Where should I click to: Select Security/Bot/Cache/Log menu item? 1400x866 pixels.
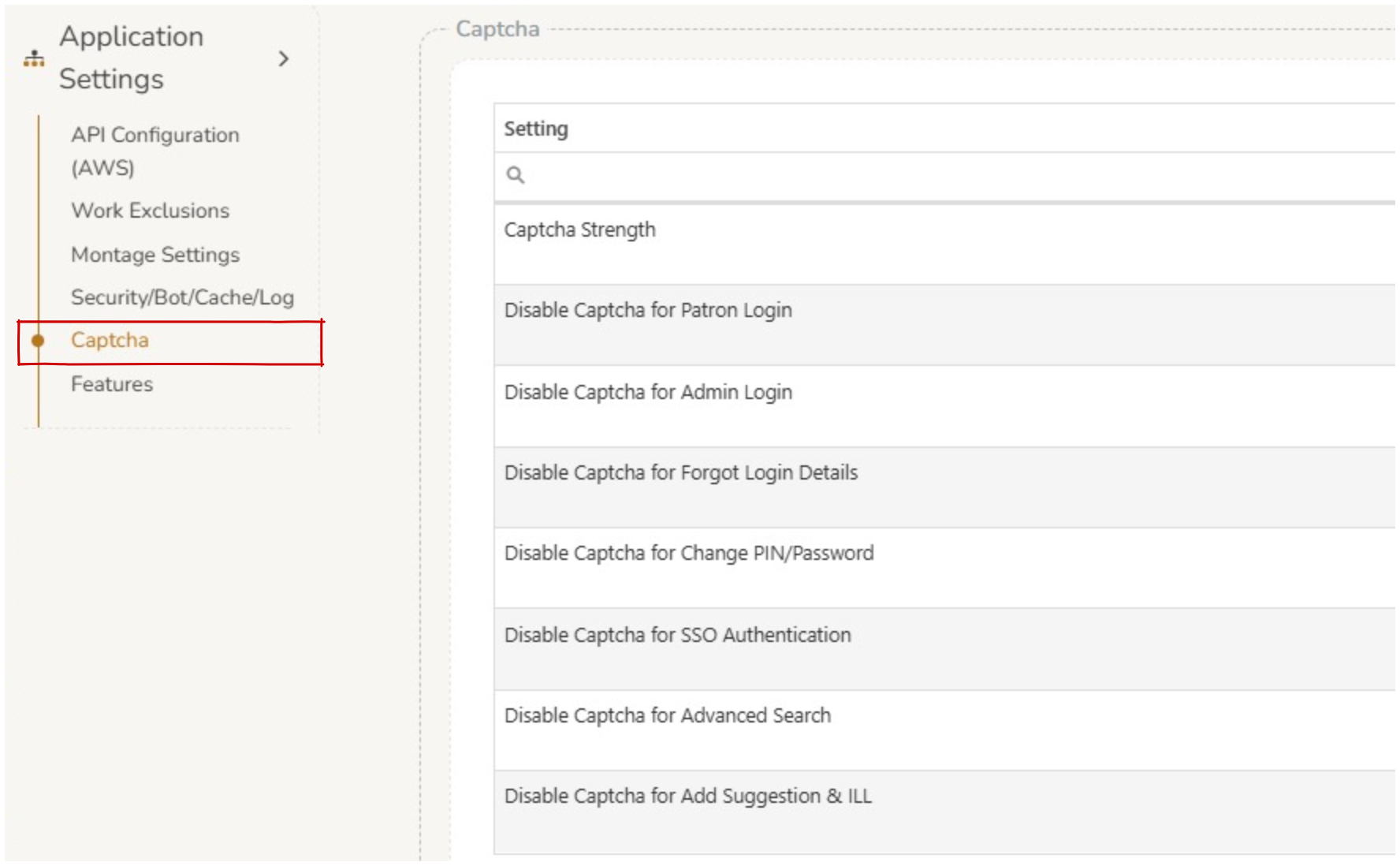(x=182, y=297)
